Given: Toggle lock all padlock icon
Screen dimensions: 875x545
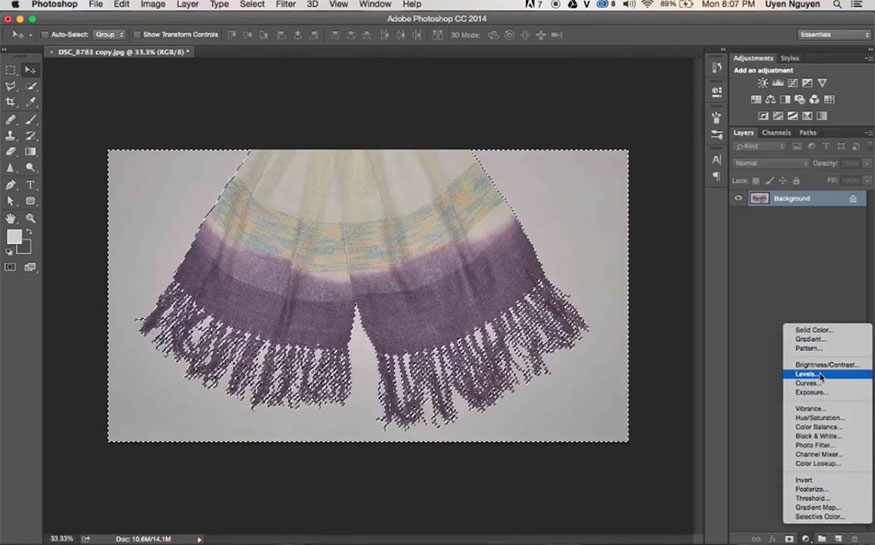Looking at the screenshot, I should pyautogui.click(x=796, y=181).
